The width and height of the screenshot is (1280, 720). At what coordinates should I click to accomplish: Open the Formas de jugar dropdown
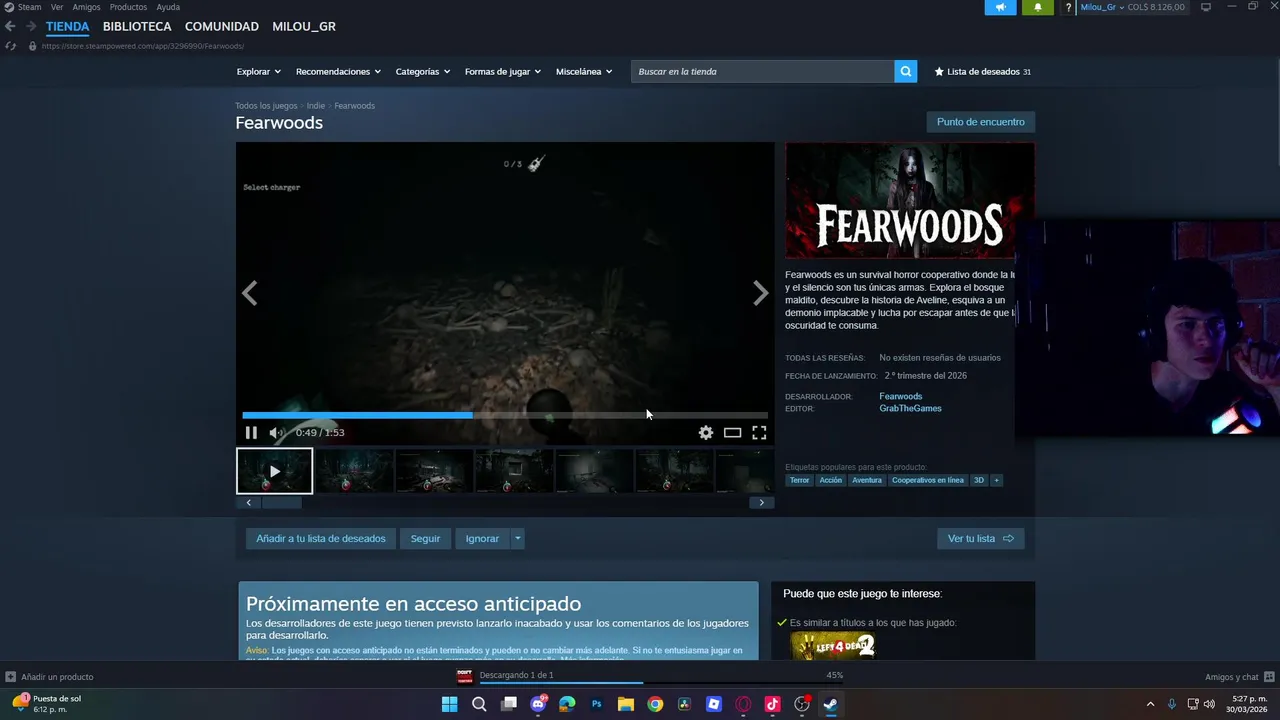coord(503,71)
